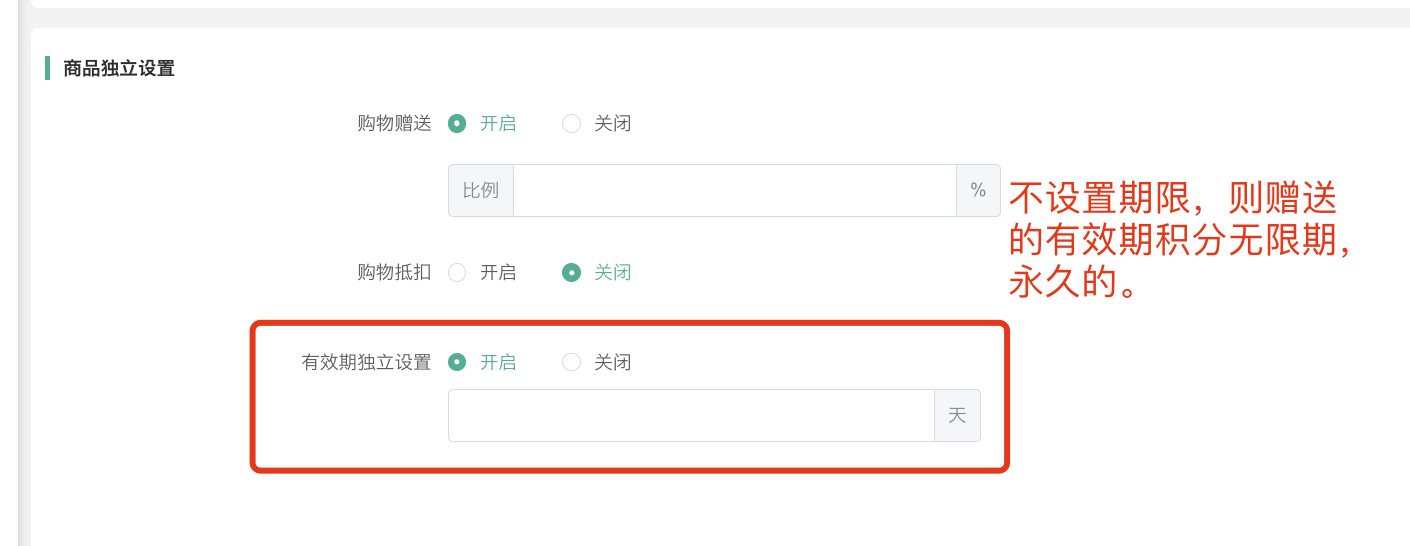Image resolution: width=1410 pixels, height=546 pixels.
Task: Enable 有效期独立设置 via 开启 radio
Action: [x=457, y=362]
